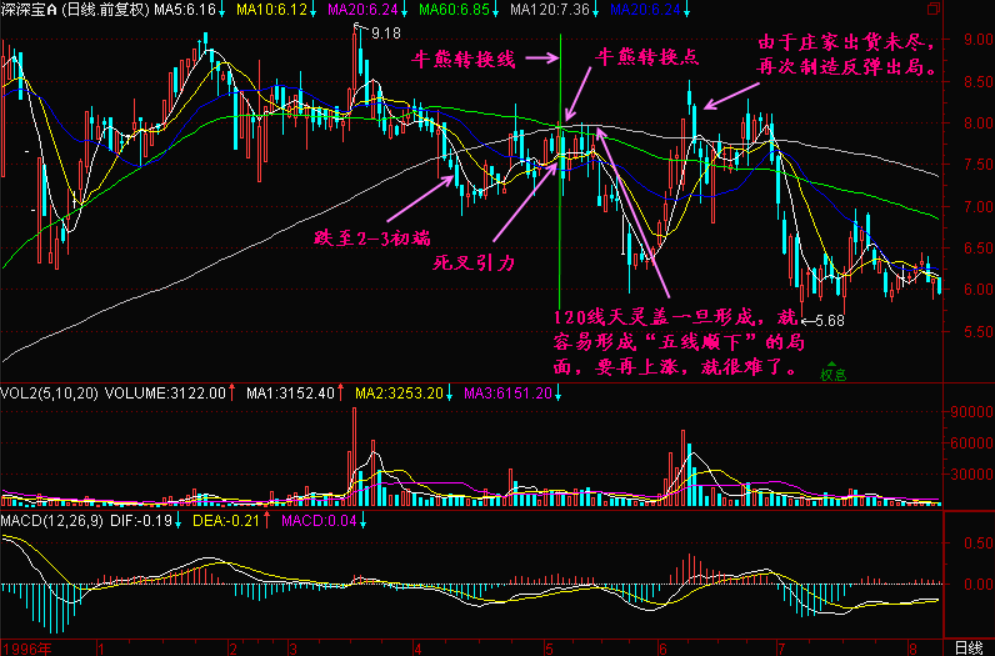Screen dimensions: 995x656
Task: Toggle the MA120:7.36 line label
Action: [x=550, y=10]
